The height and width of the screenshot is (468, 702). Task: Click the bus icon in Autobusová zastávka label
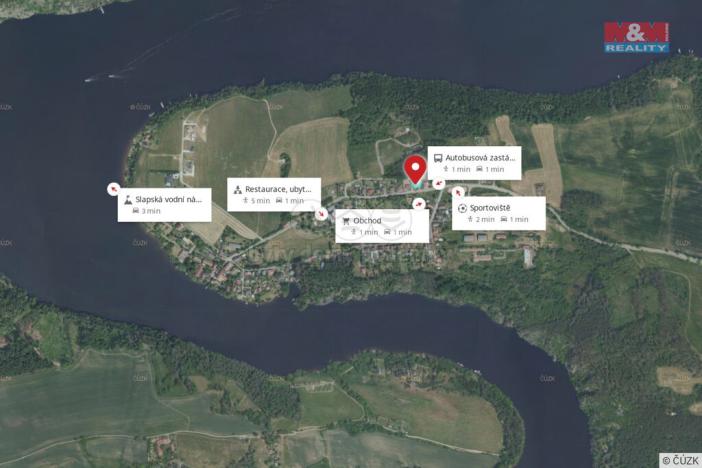point(438,158)
